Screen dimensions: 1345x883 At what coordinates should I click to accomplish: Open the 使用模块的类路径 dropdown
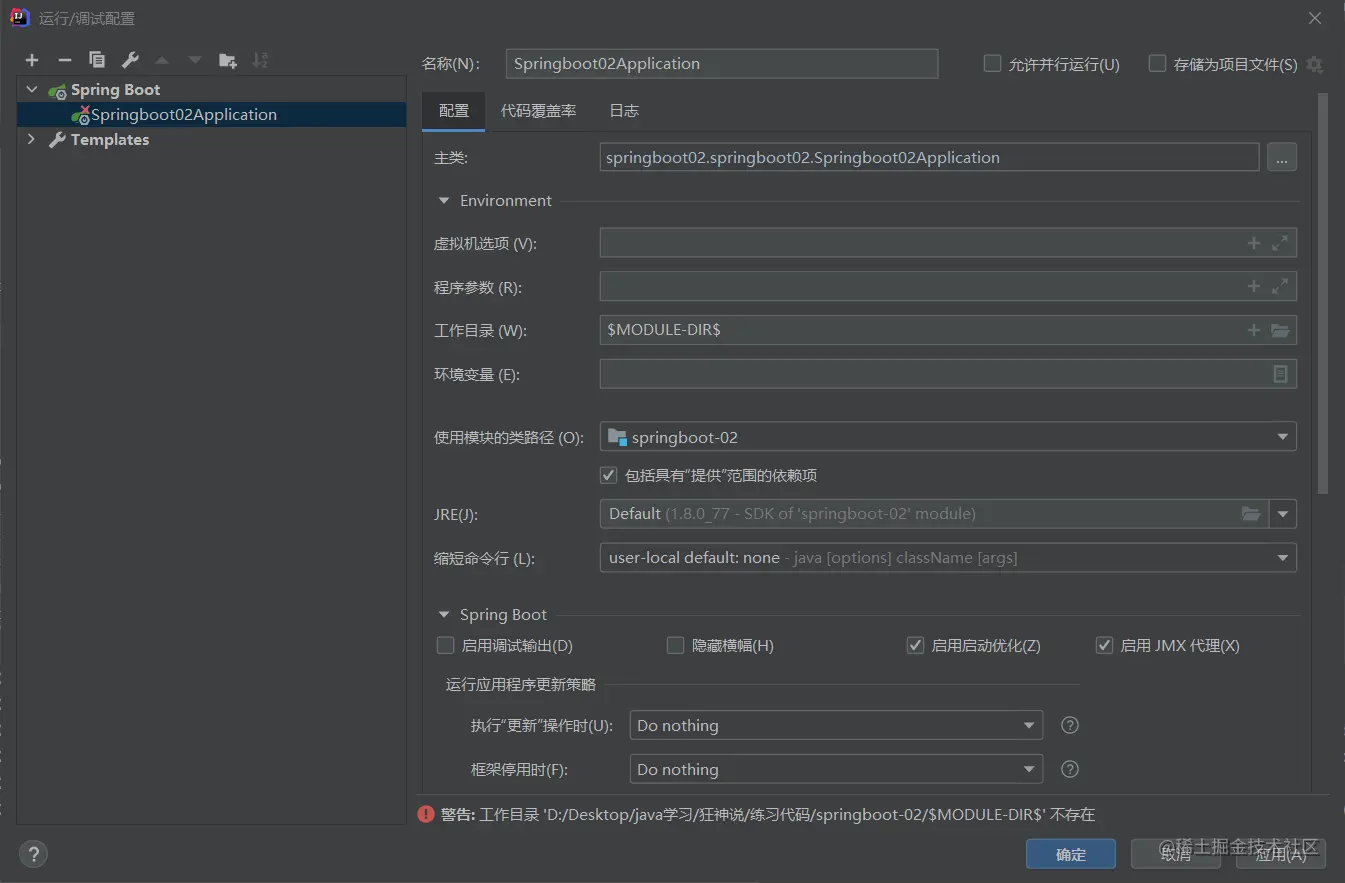point(948,437)
